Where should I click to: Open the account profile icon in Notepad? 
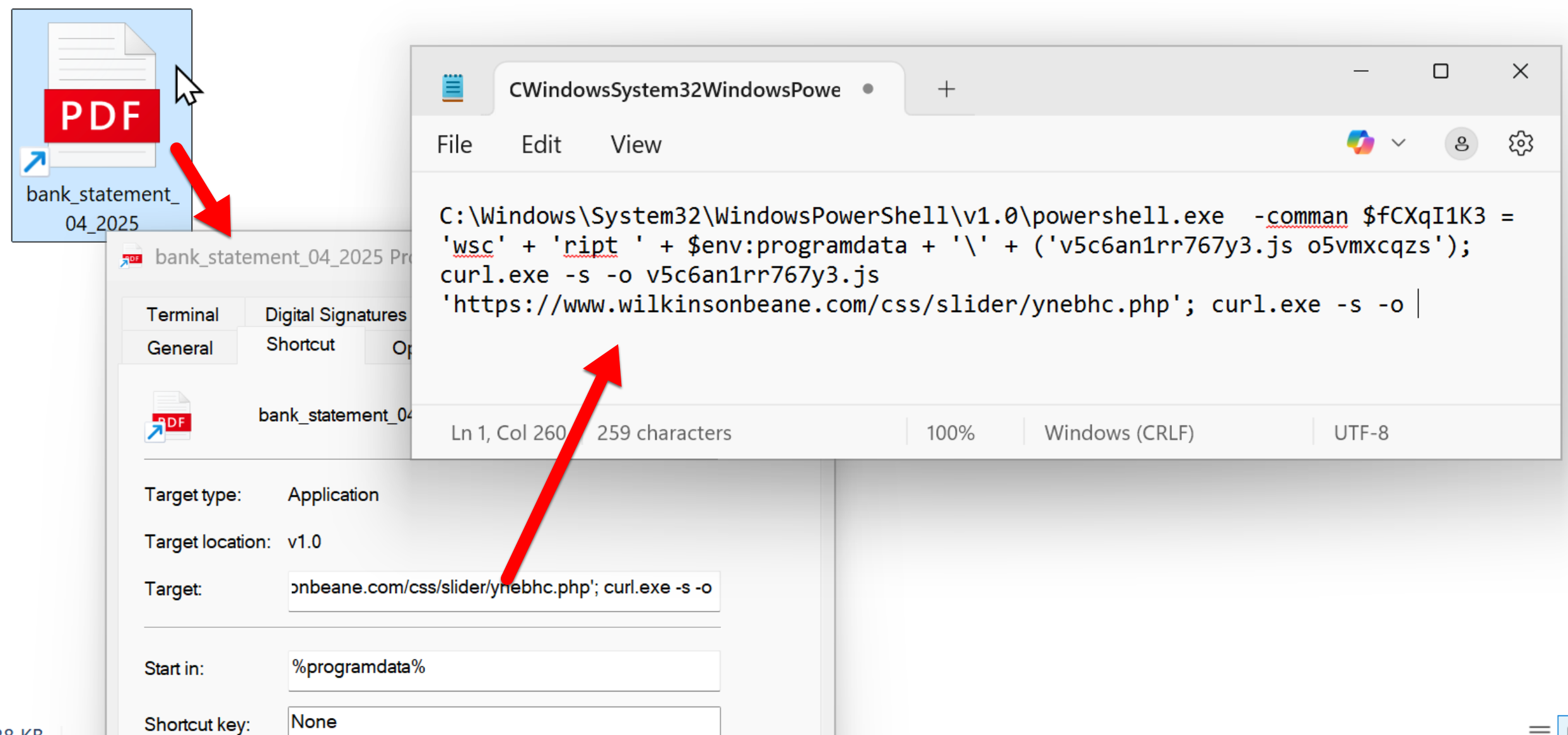point(1461,144)
